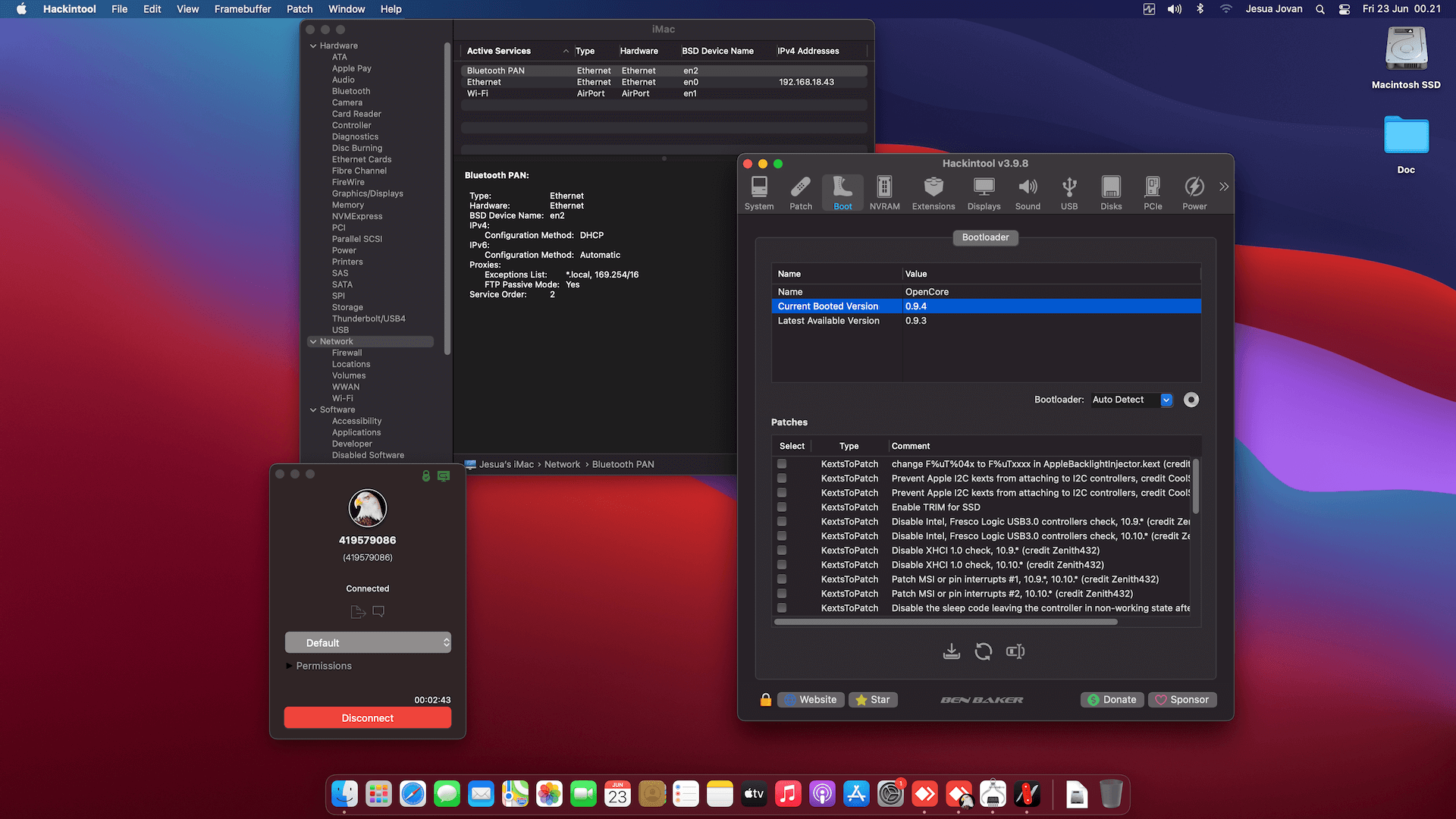
Task: Open the Extensions section in Hackintool
Action: coord(934,193)
